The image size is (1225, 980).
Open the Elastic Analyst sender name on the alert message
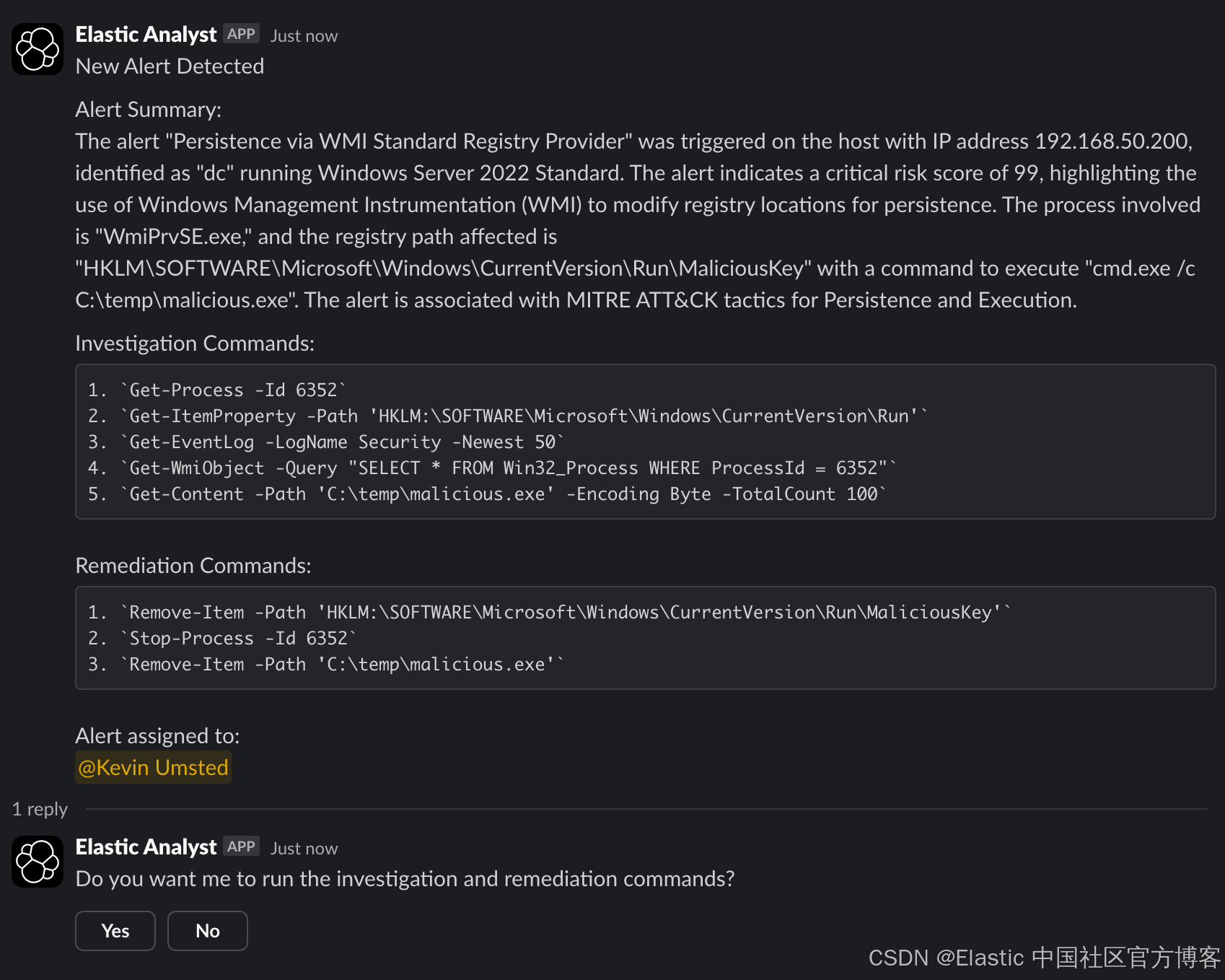[x=146, y=34]
